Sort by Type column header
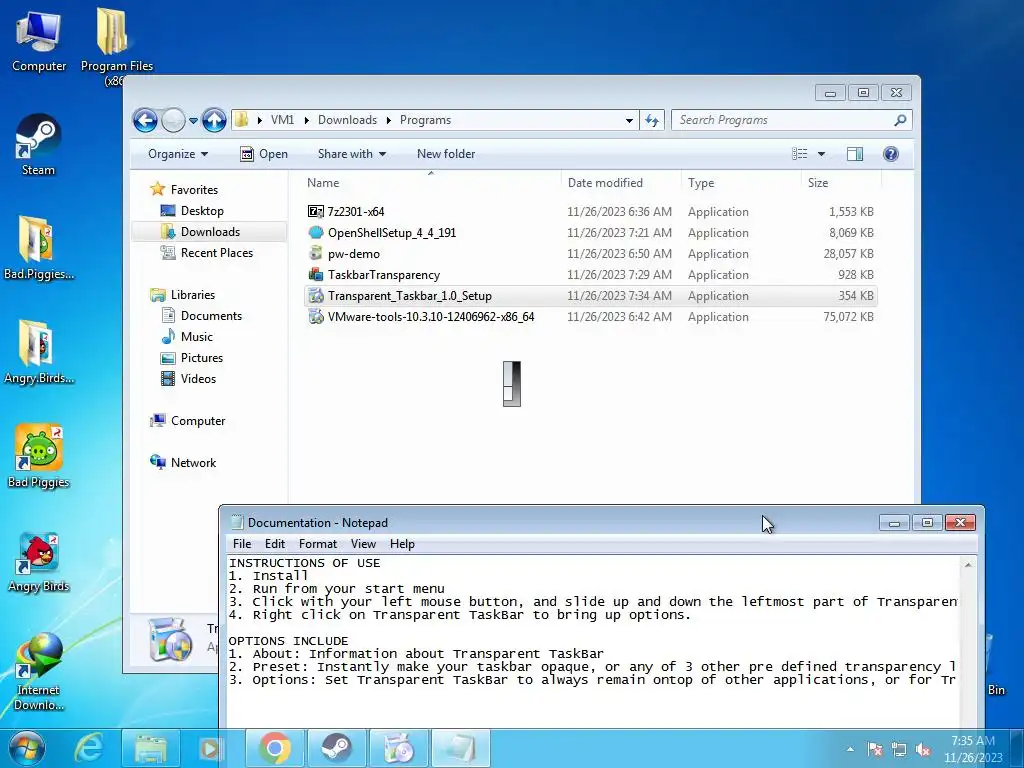Image resolution: width=1024 pixels, height=768 pixels. click(x=741, y=183)
